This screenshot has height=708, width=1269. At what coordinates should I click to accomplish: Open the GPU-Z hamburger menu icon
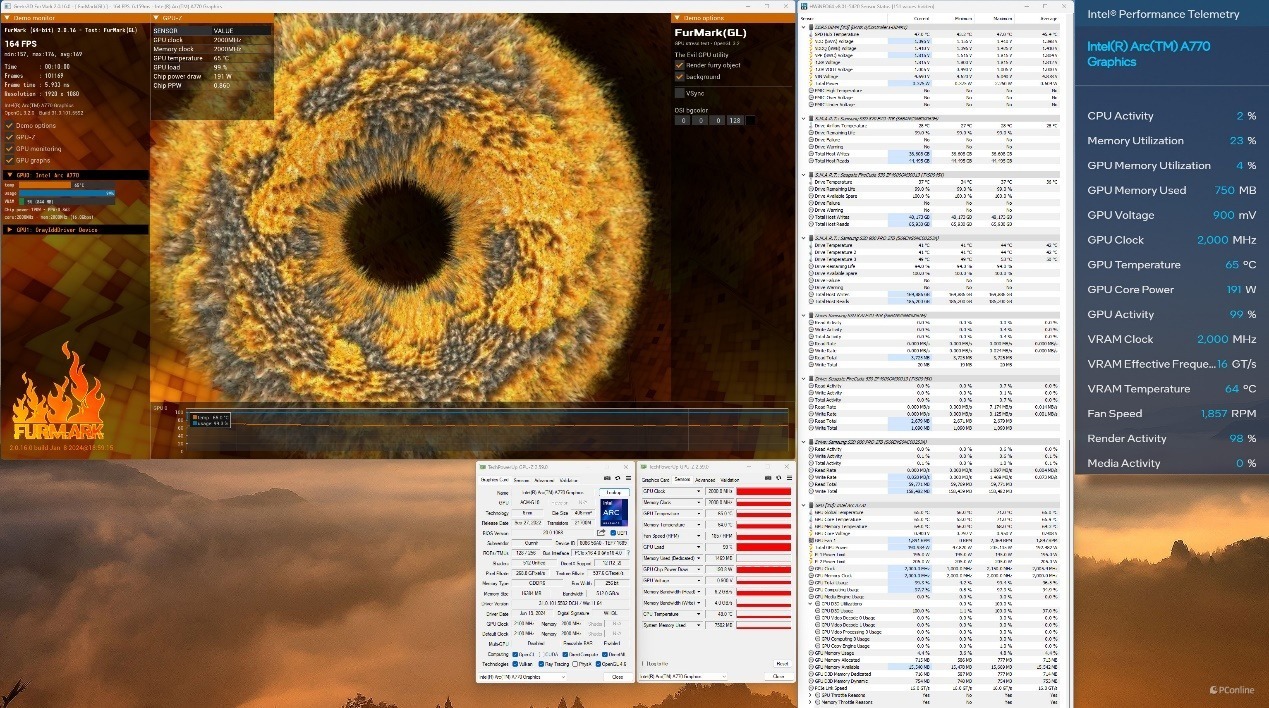point(628,478)
